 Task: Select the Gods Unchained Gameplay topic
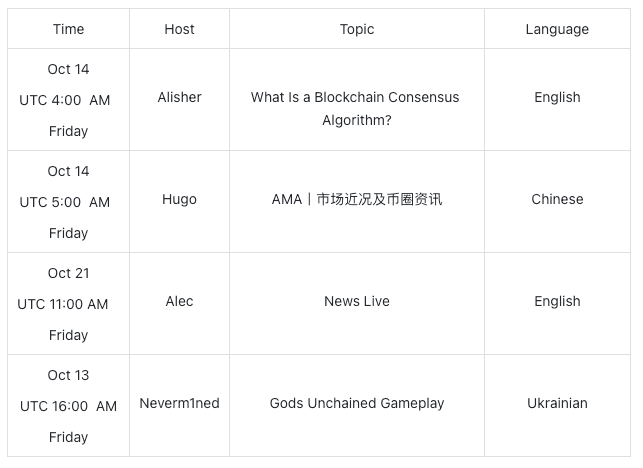tap(356, 403)
